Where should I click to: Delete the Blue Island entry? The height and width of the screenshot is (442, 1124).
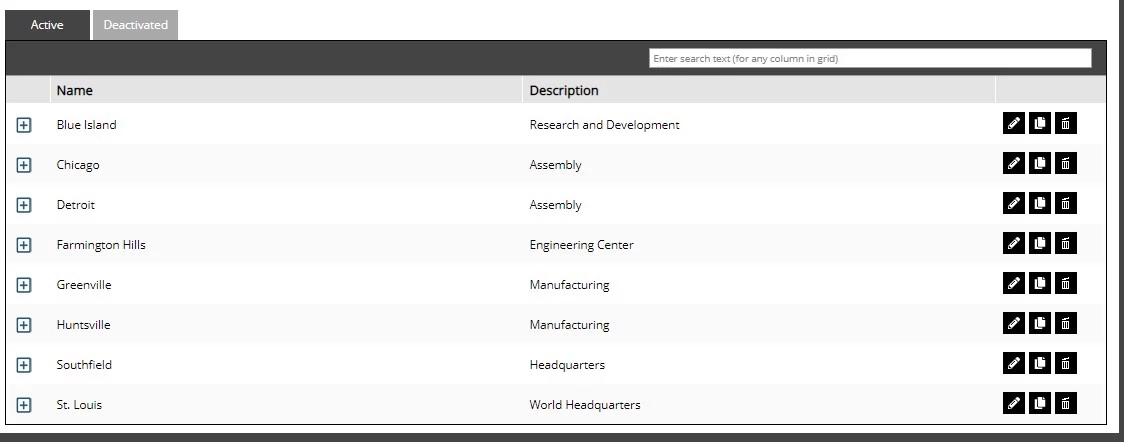click(1066, 123)
